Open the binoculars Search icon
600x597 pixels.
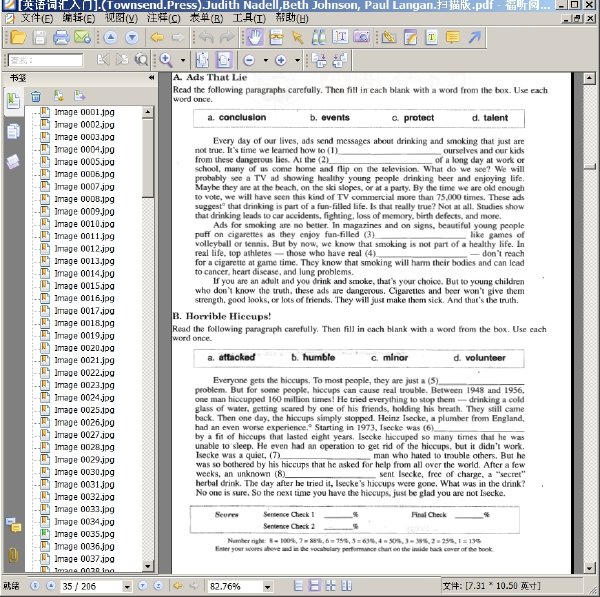point(319,37)
